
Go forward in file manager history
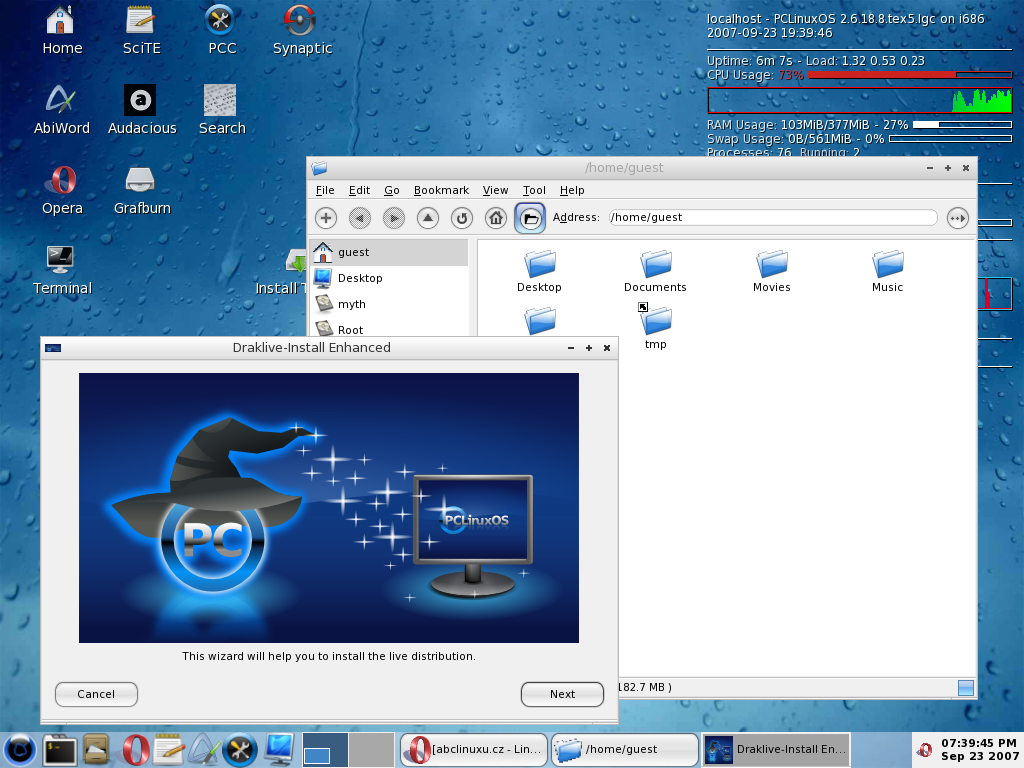[x=394, y=217]
